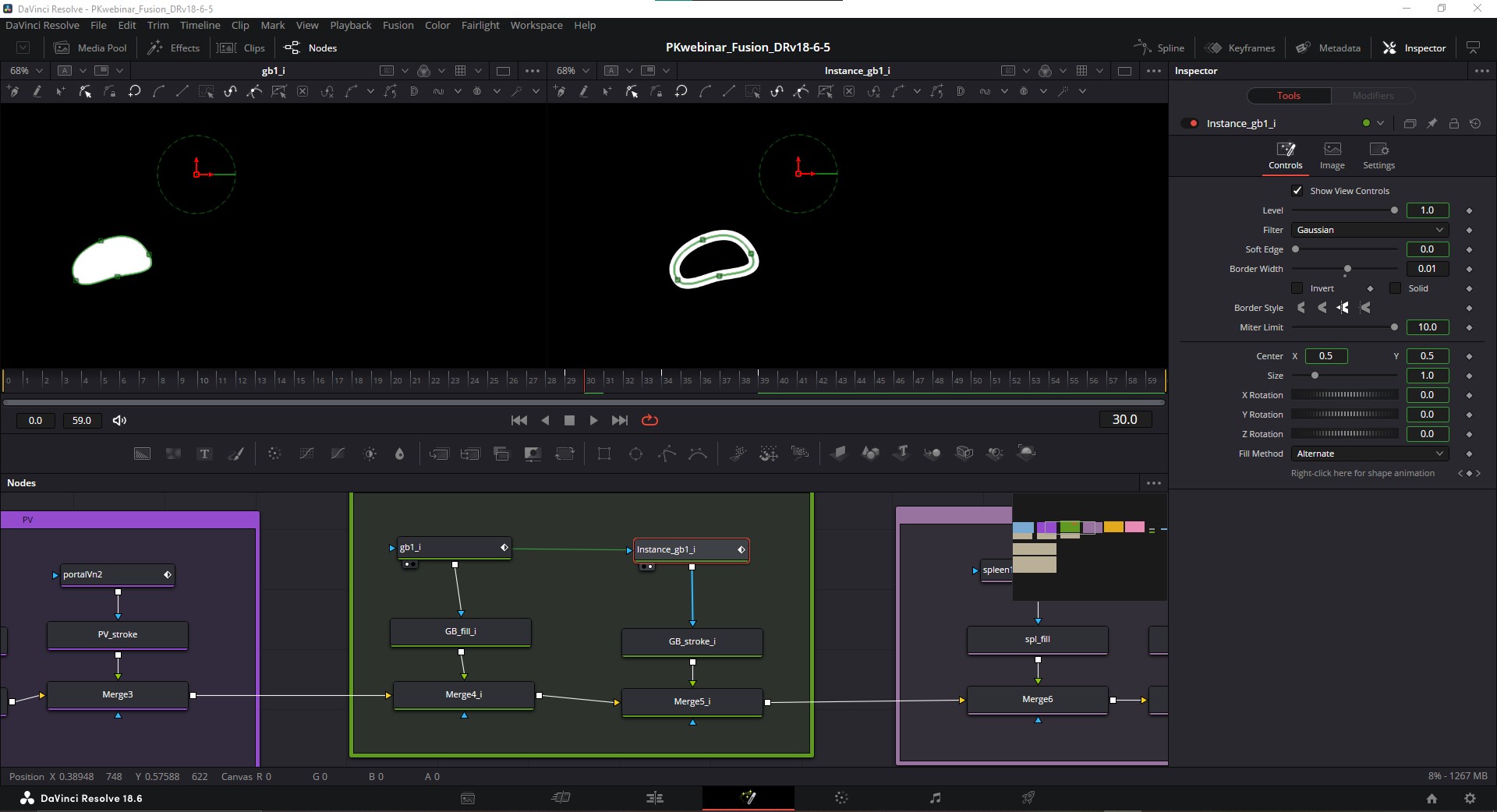Viewport: 1497px width, 812px height.
Task: Jump to first frame
Action: (518, 420)
